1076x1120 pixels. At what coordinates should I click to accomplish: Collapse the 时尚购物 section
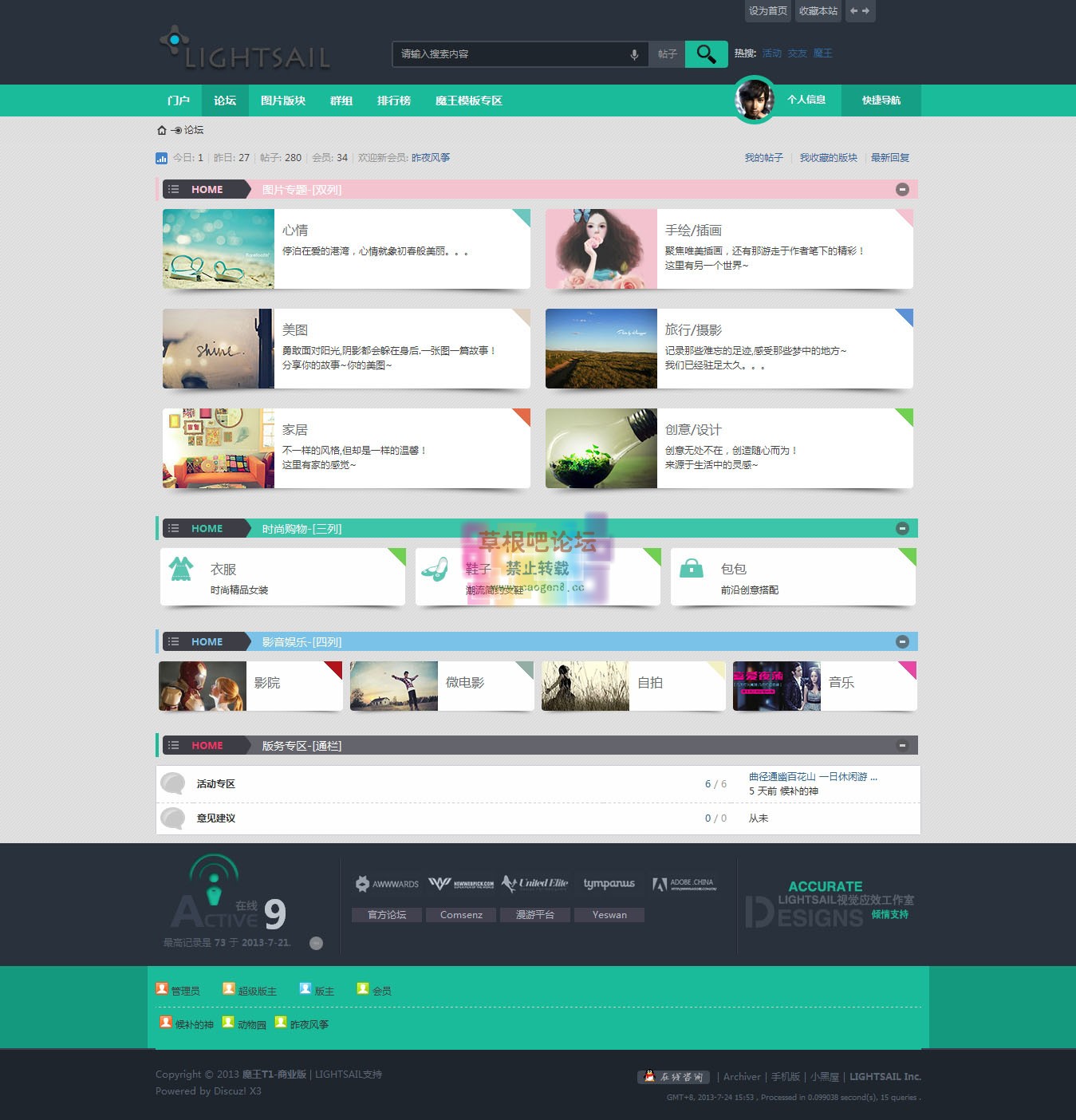(x=902, y=528)
